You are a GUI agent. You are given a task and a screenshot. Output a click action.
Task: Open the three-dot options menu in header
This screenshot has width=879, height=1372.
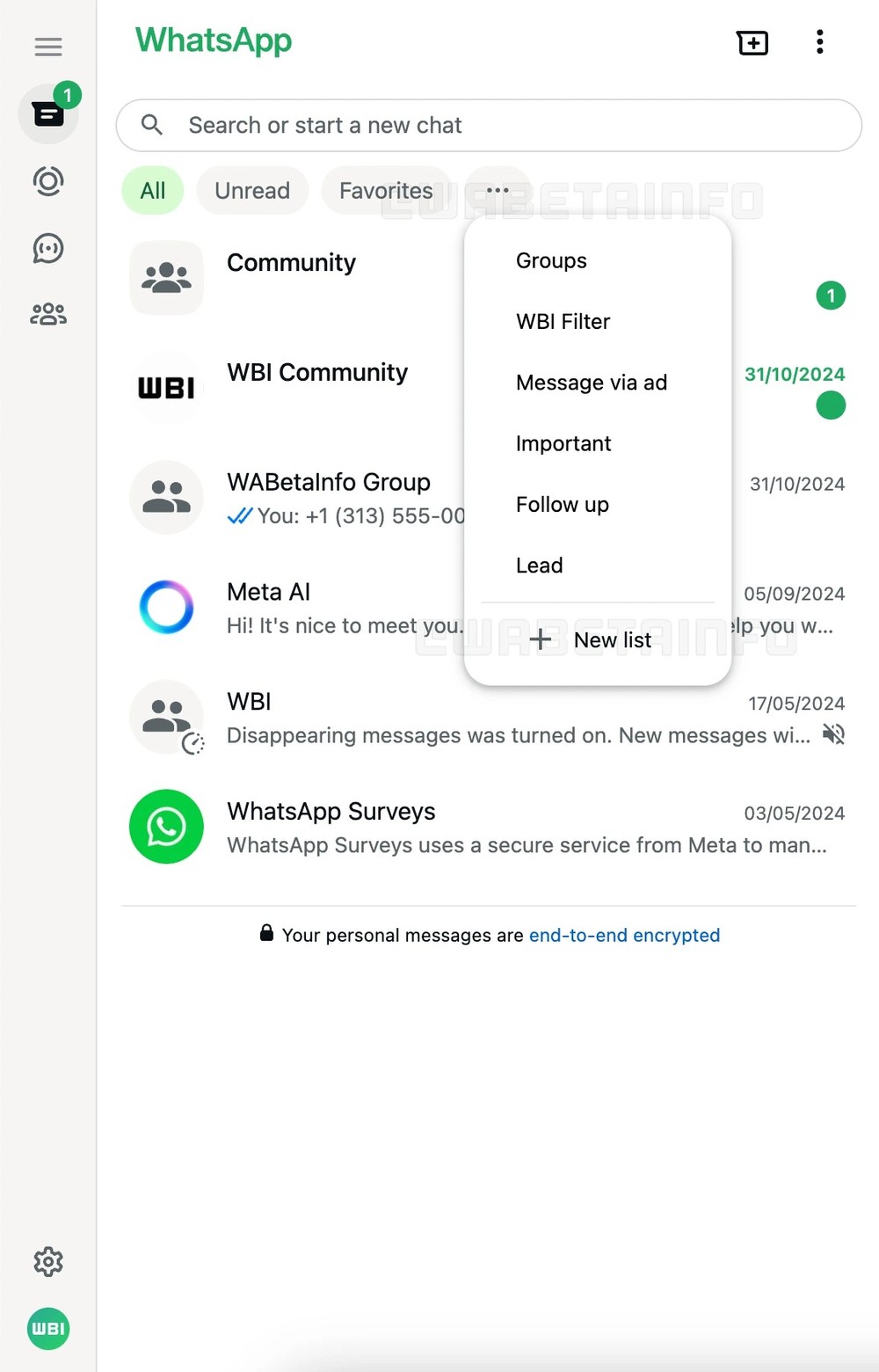click(x=820, y=42)
